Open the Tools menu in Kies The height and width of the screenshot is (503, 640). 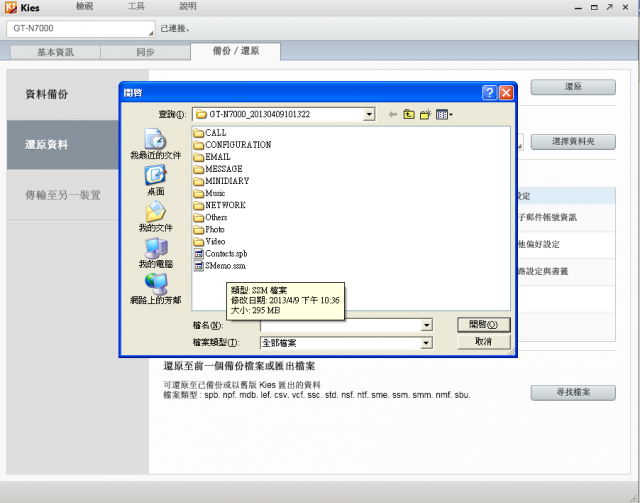(136, 6)
